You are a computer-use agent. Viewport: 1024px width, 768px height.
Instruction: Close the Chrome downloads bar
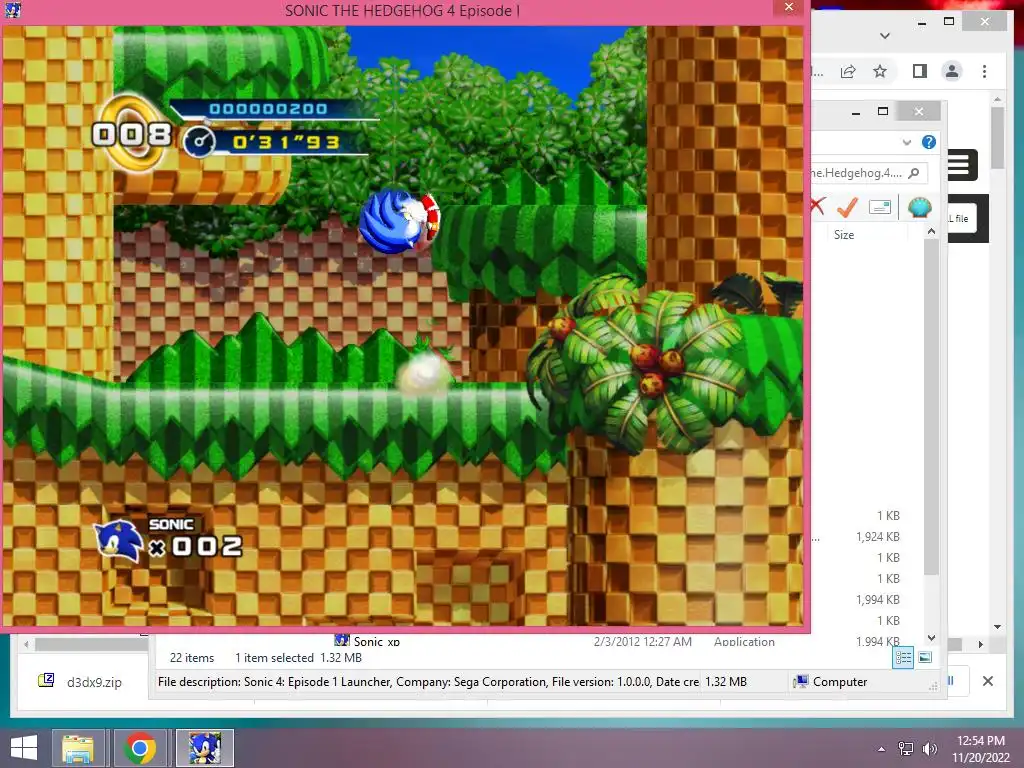point(987,681)
